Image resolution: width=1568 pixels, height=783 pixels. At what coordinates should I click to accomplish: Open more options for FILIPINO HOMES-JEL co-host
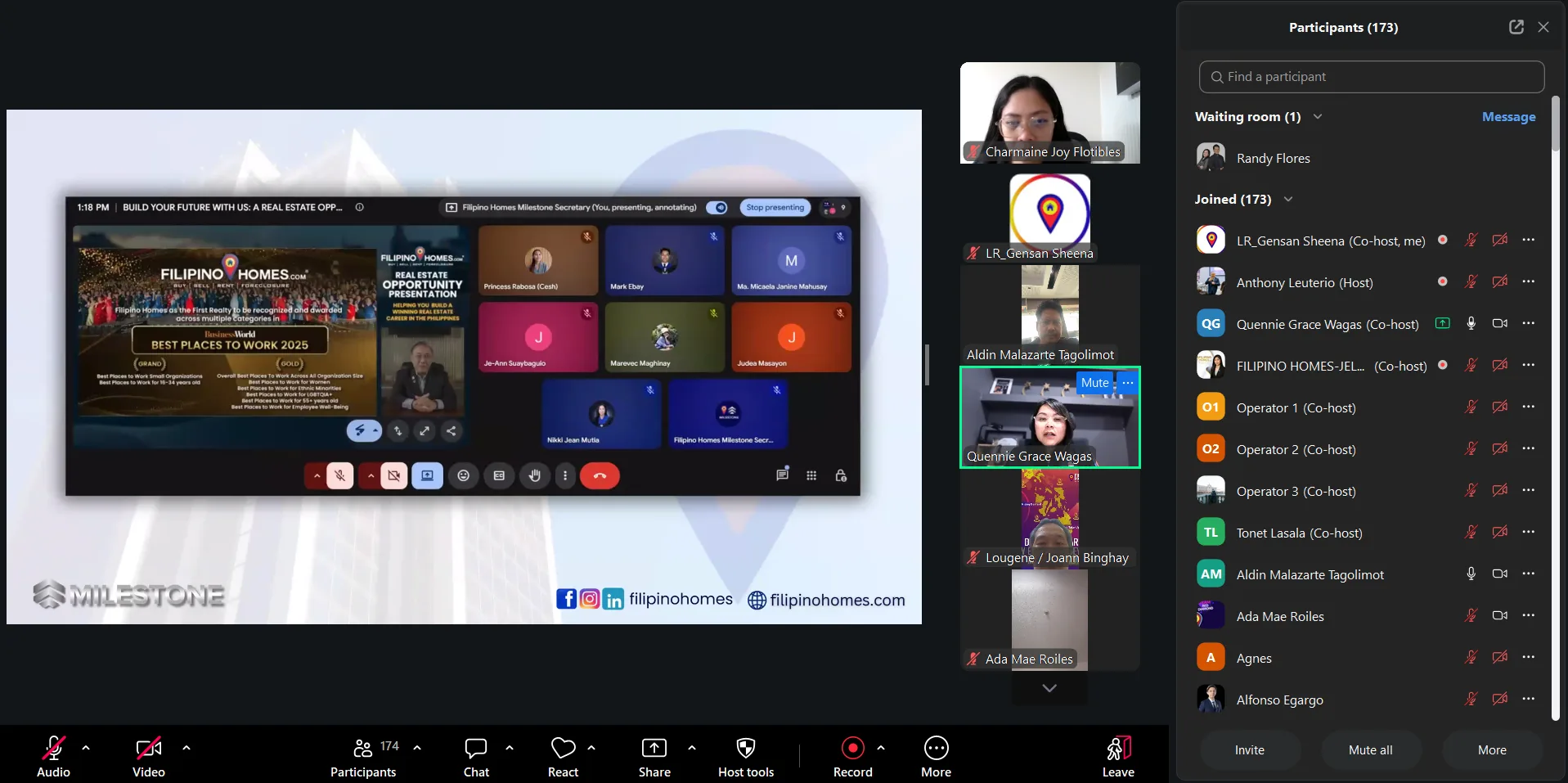tap(1529, 366)
